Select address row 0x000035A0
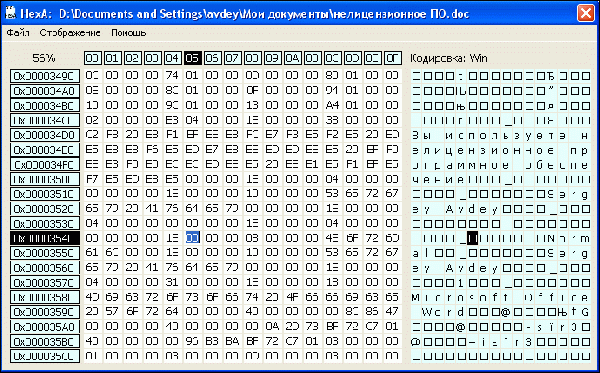This screenshot has width=600, height=373. click(45, 327)
